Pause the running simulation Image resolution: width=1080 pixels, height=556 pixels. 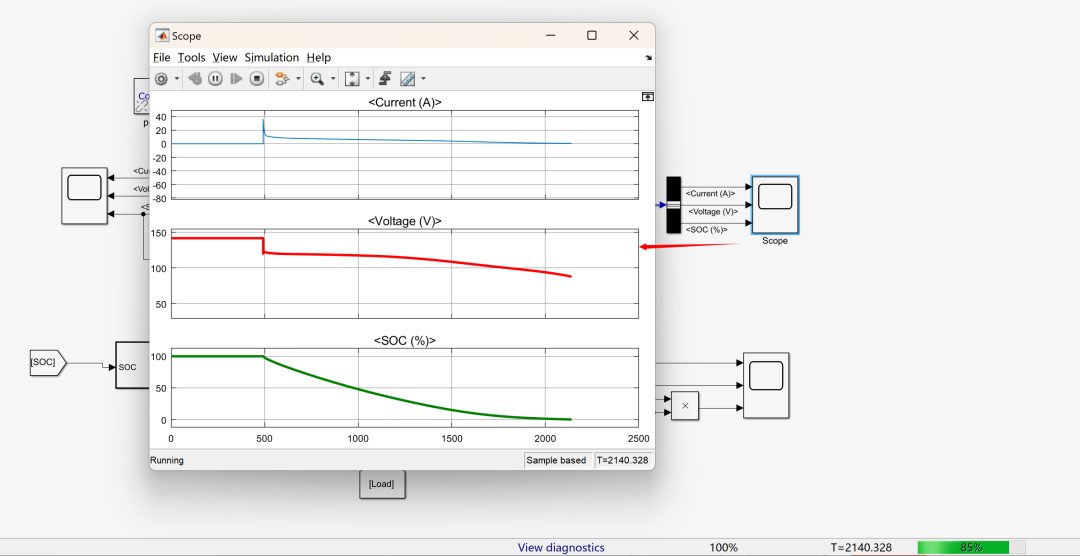click(x=215, y=78)
